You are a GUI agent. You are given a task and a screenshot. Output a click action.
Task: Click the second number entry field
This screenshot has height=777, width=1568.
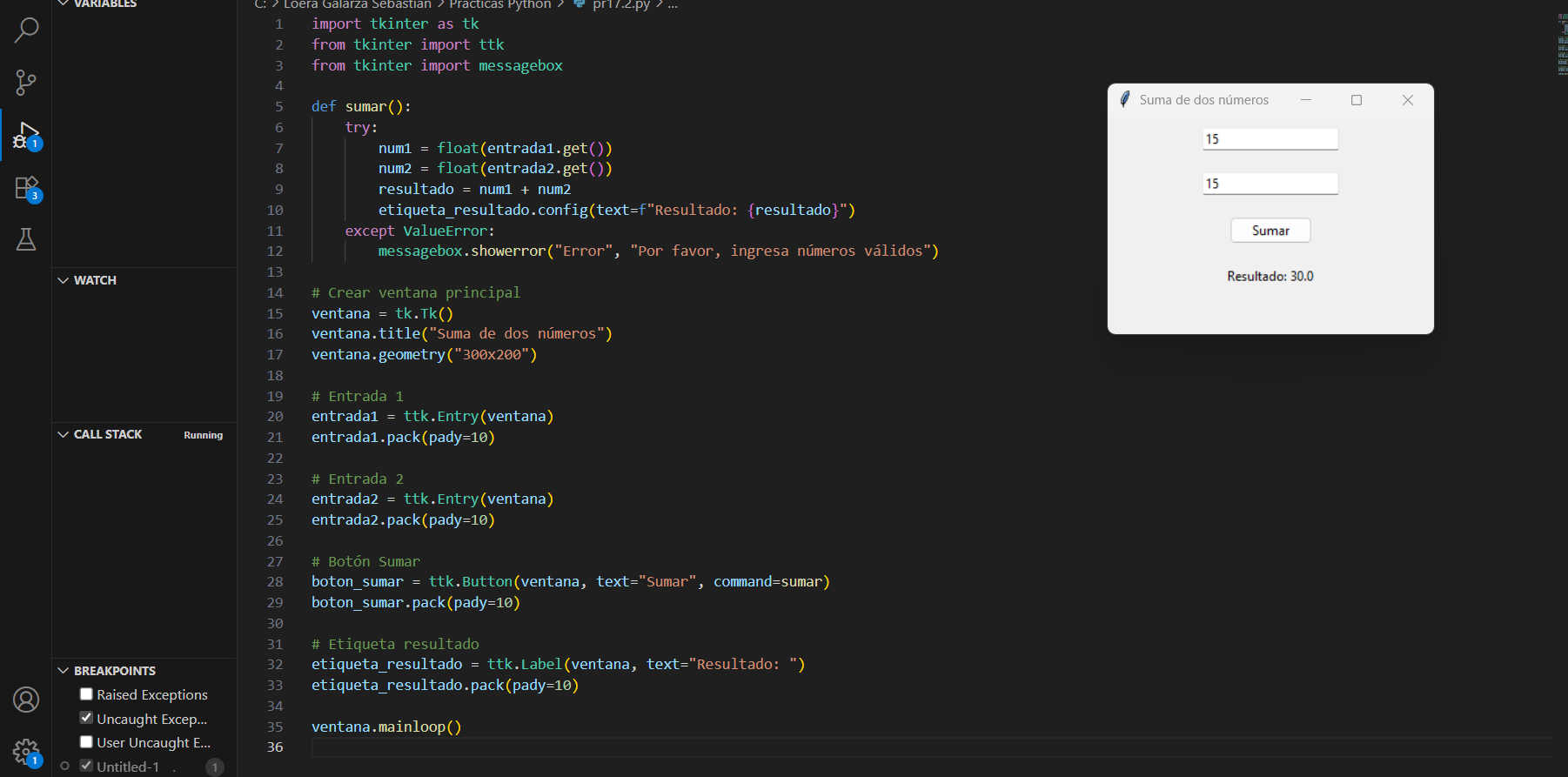[1270, 184]
